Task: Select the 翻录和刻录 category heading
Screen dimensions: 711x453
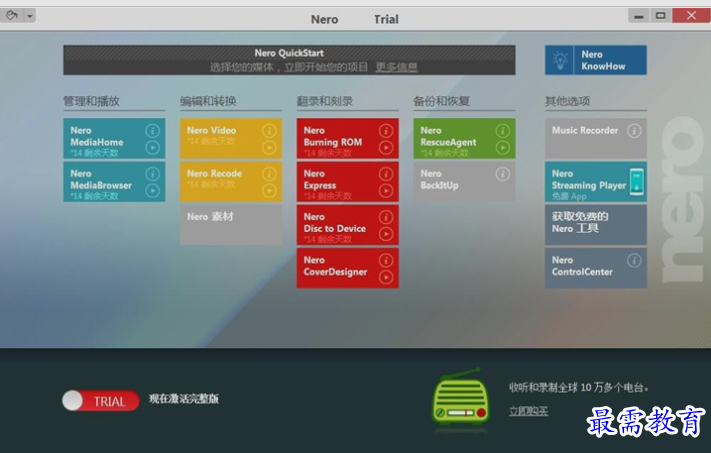Action: [325, 101]
